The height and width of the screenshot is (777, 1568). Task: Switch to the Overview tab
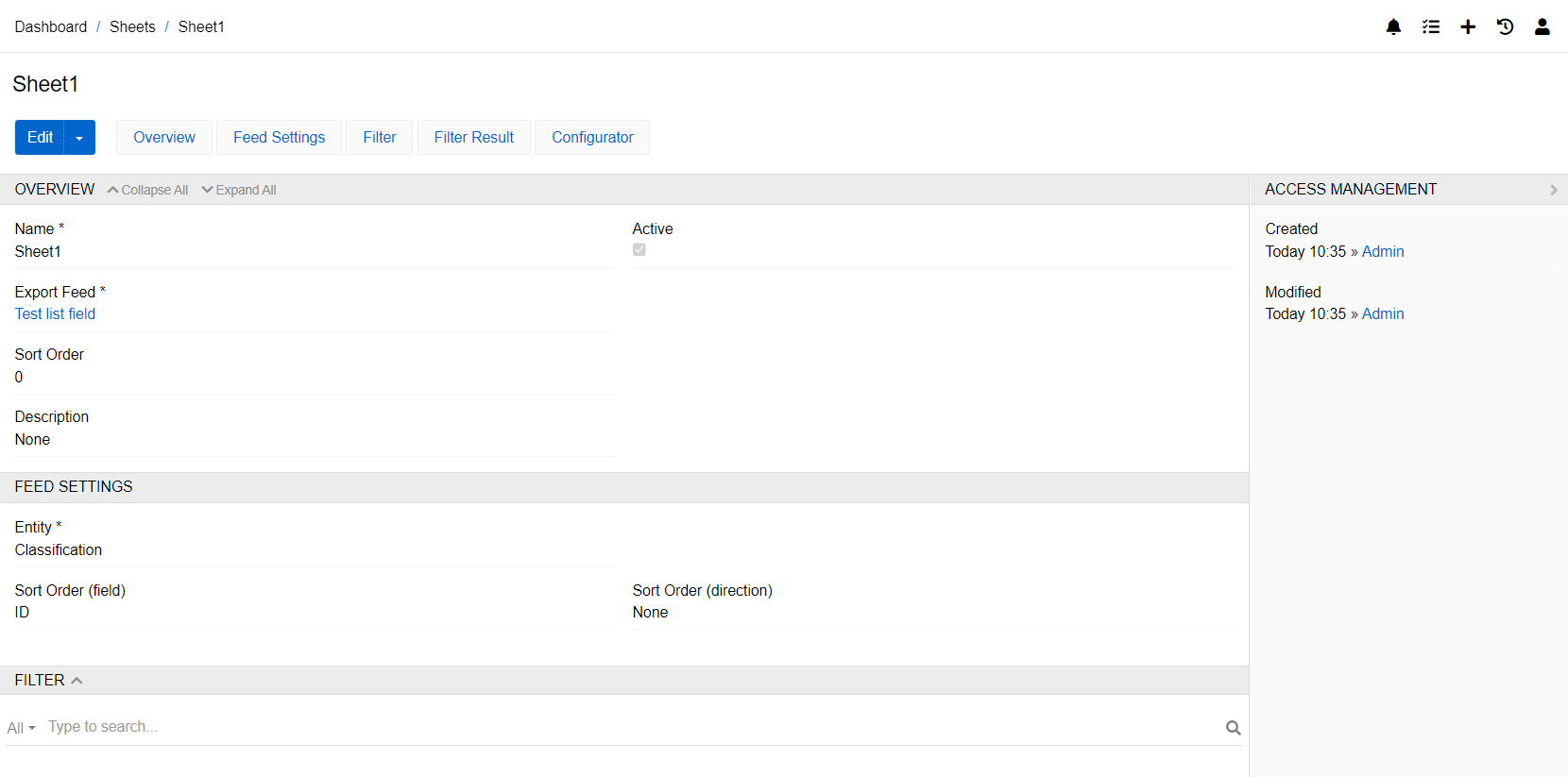(164, 138)
